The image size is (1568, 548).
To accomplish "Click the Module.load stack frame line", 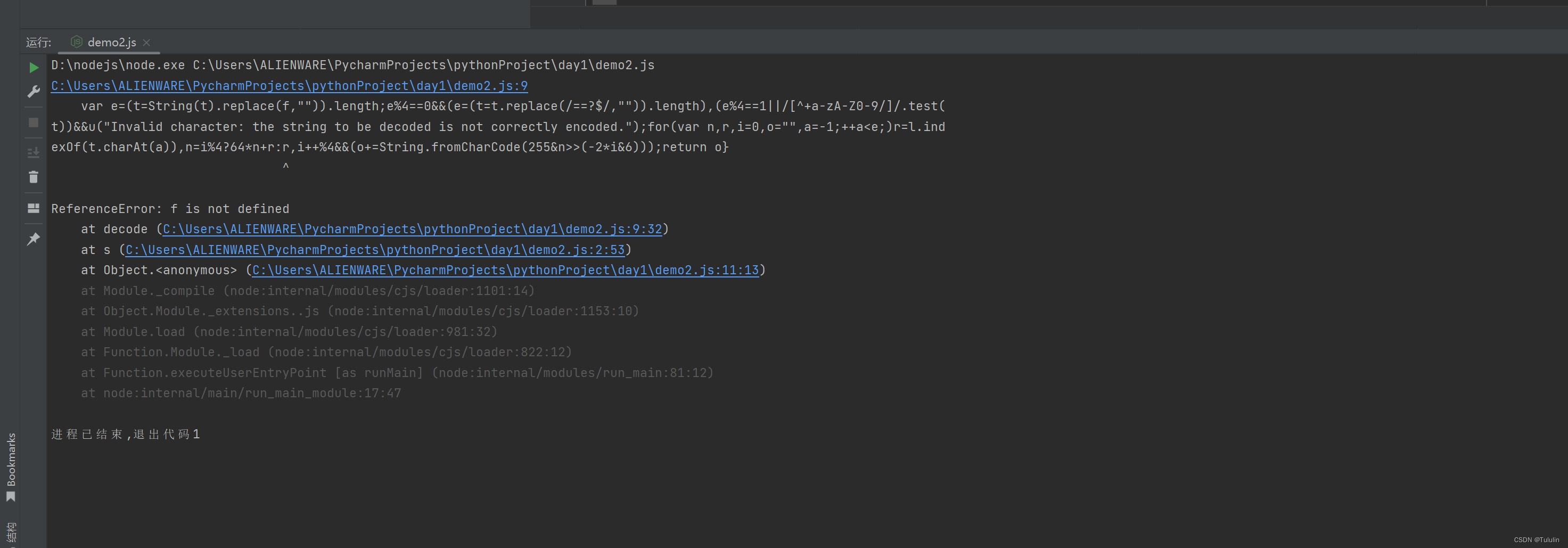I will [289, 332].
